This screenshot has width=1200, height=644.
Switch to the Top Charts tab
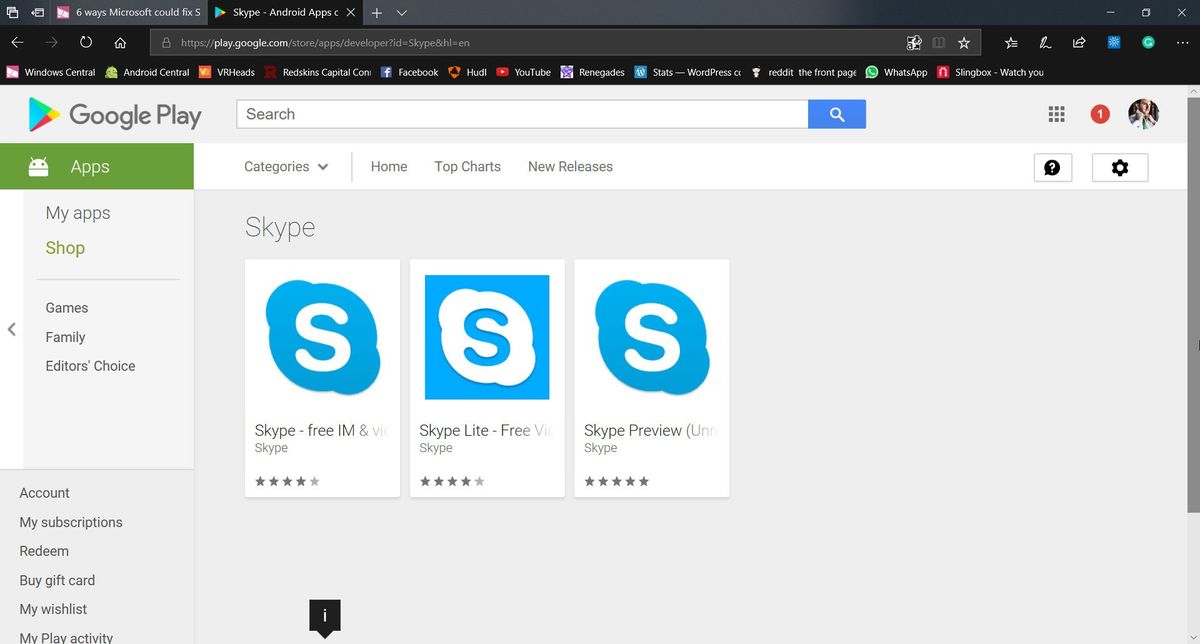(467, 166)
